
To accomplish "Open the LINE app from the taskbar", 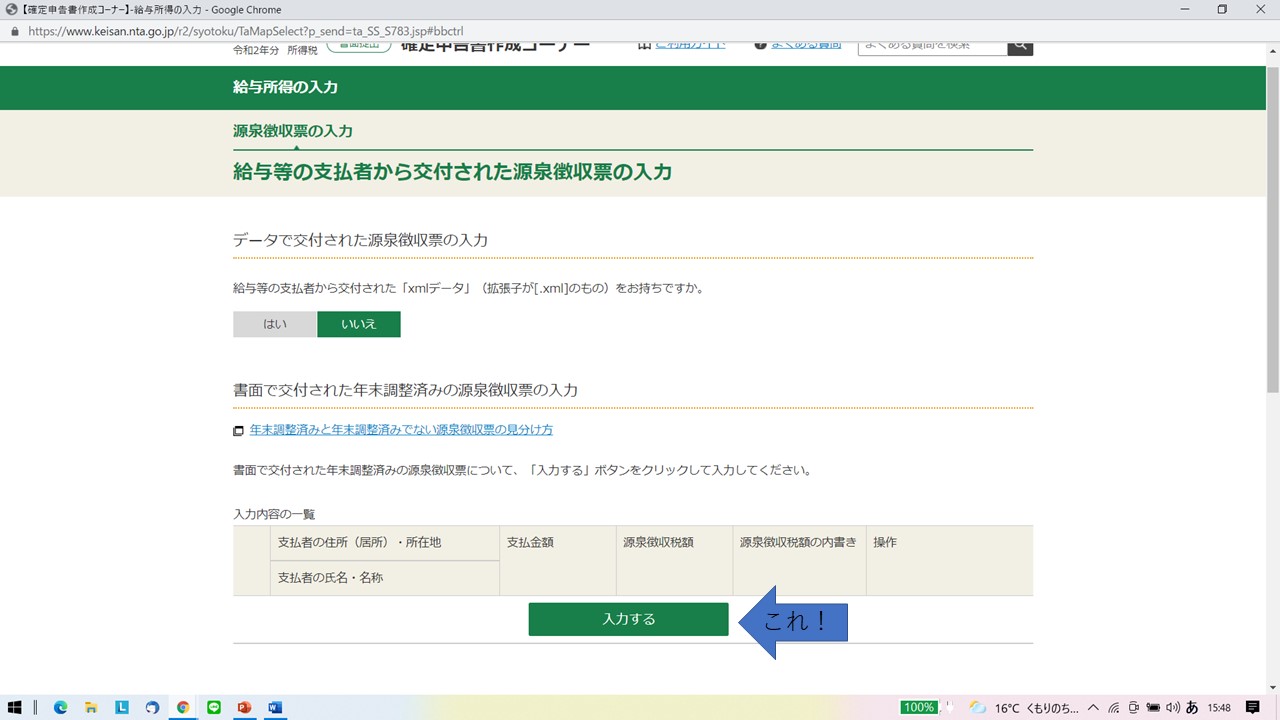I will [213, 707].
